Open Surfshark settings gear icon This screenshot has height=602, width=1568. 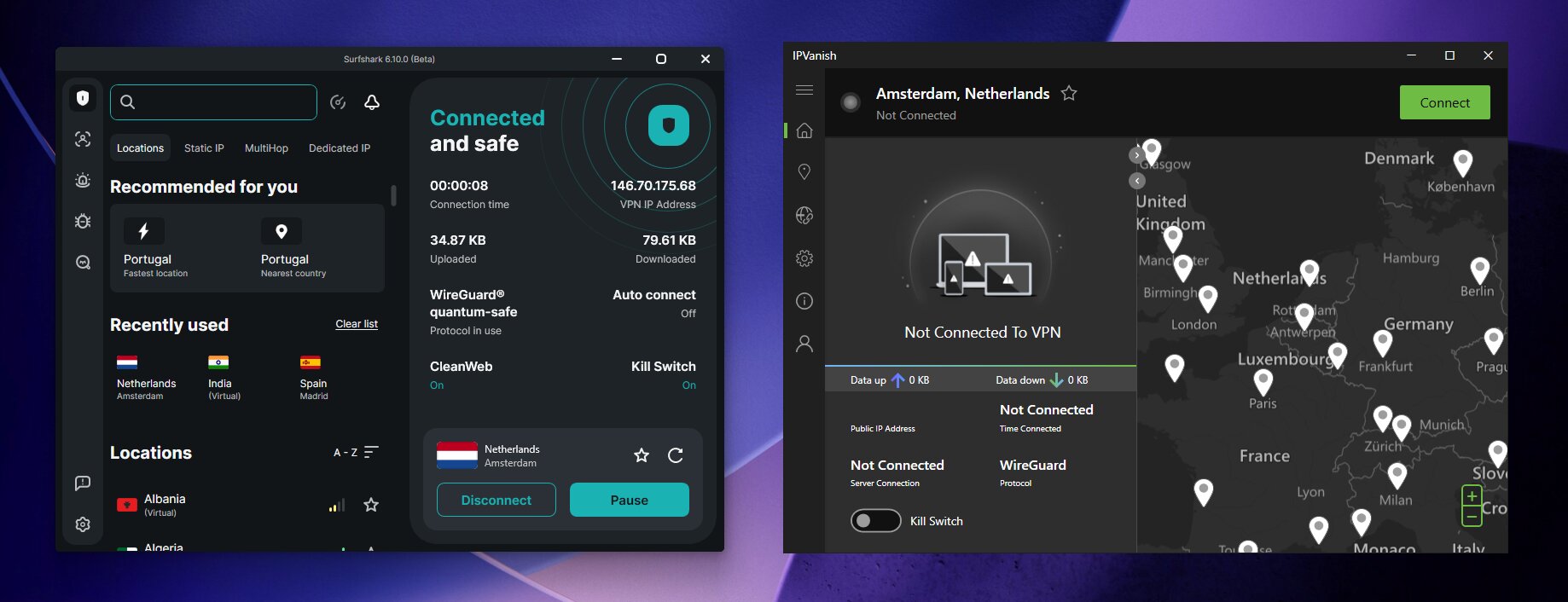pos(83,524)
